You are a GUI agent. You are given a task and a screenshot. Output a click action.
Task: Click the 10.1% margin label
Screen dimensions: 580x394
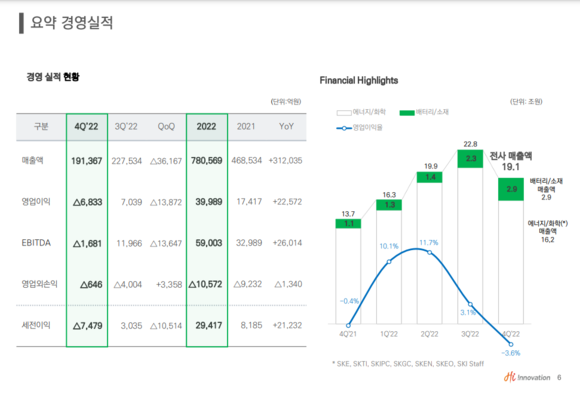coord(389,246)
